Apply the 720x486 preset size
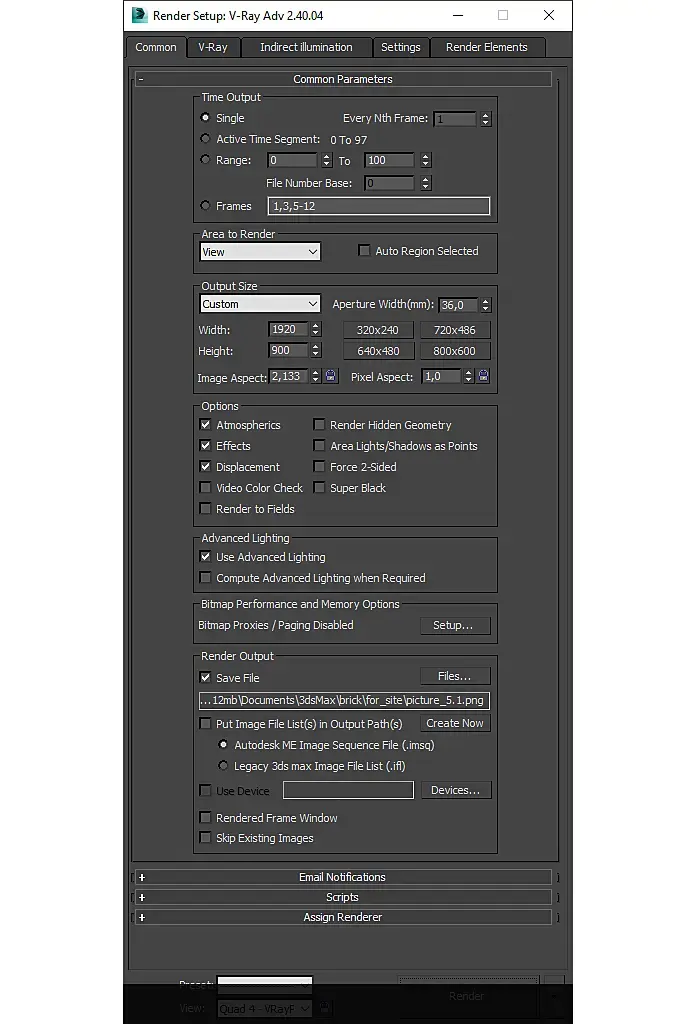The height and width of the screenshot is (1024, 696). click(x=454, y=330)
